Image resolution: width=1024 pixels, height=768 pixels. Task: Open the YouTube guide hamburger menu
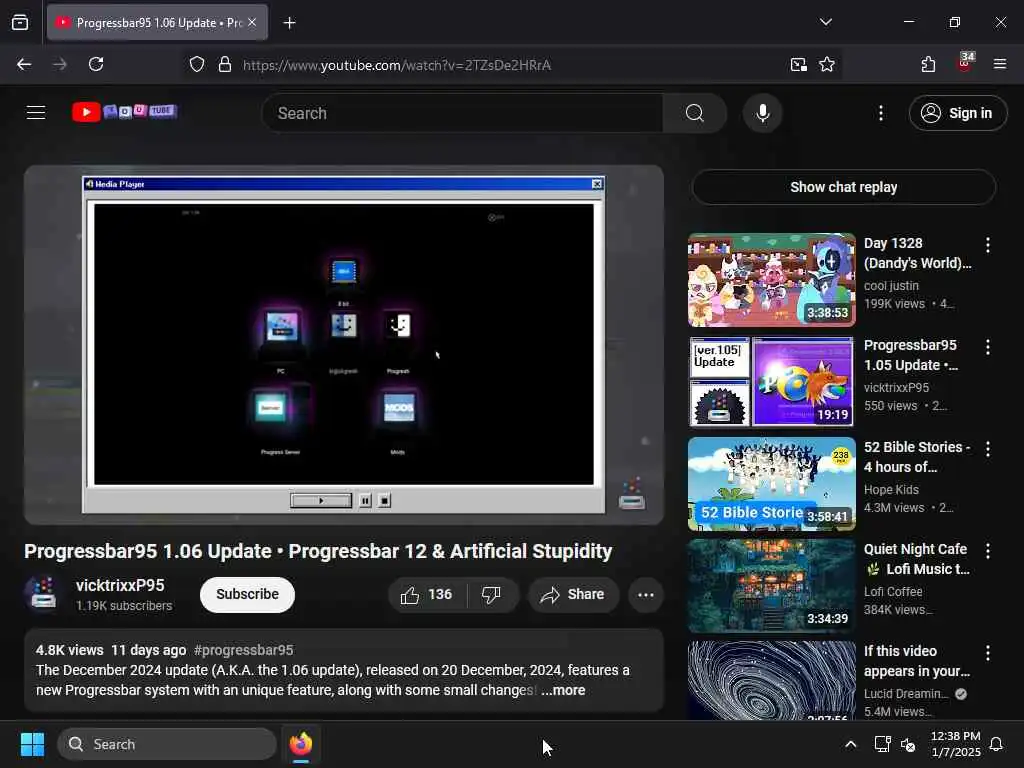pyautogui.click(x=36, y=113)
